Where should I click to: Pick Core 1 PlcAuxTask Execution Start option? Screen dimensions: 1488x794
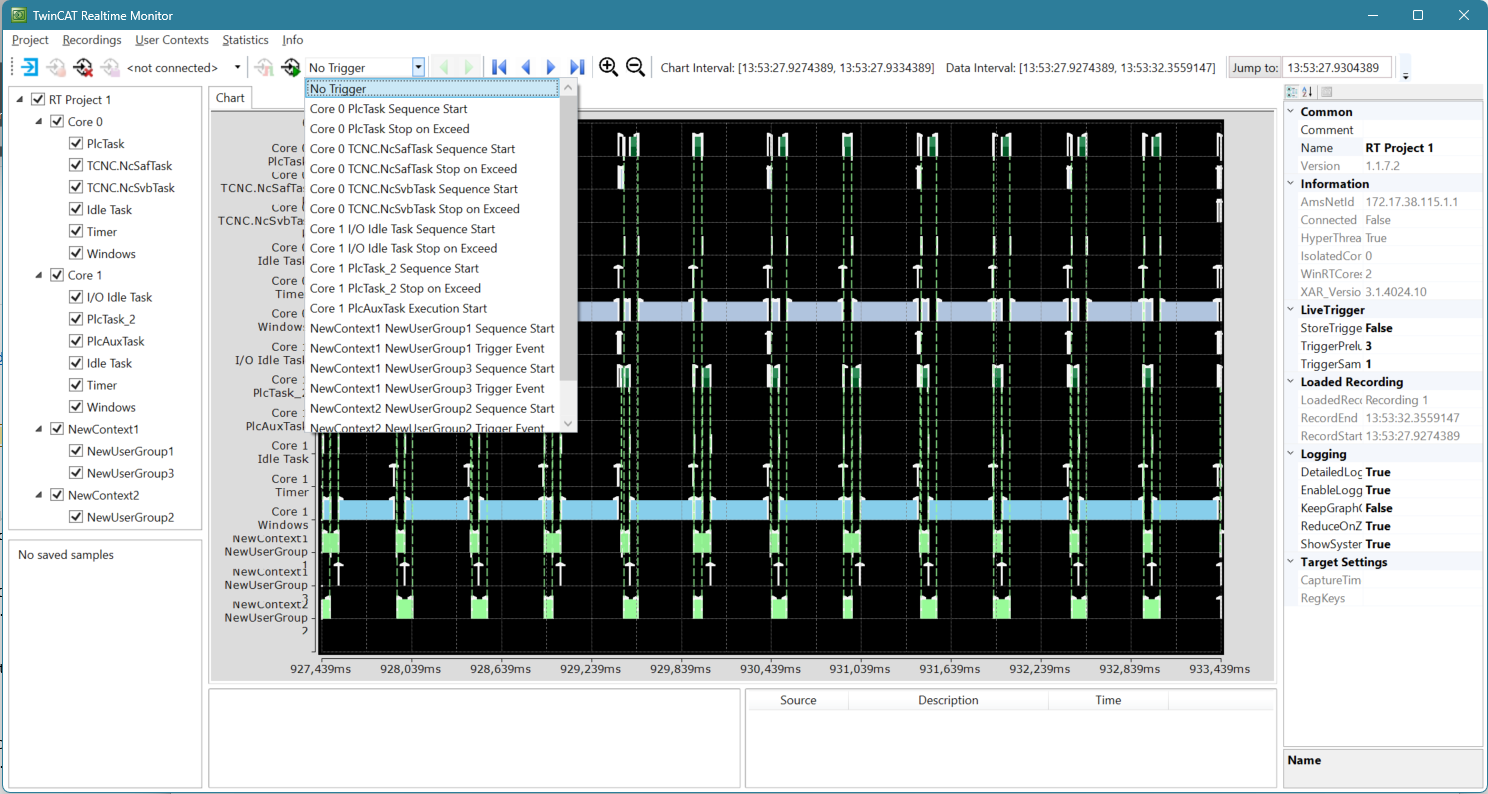[432, 308]
